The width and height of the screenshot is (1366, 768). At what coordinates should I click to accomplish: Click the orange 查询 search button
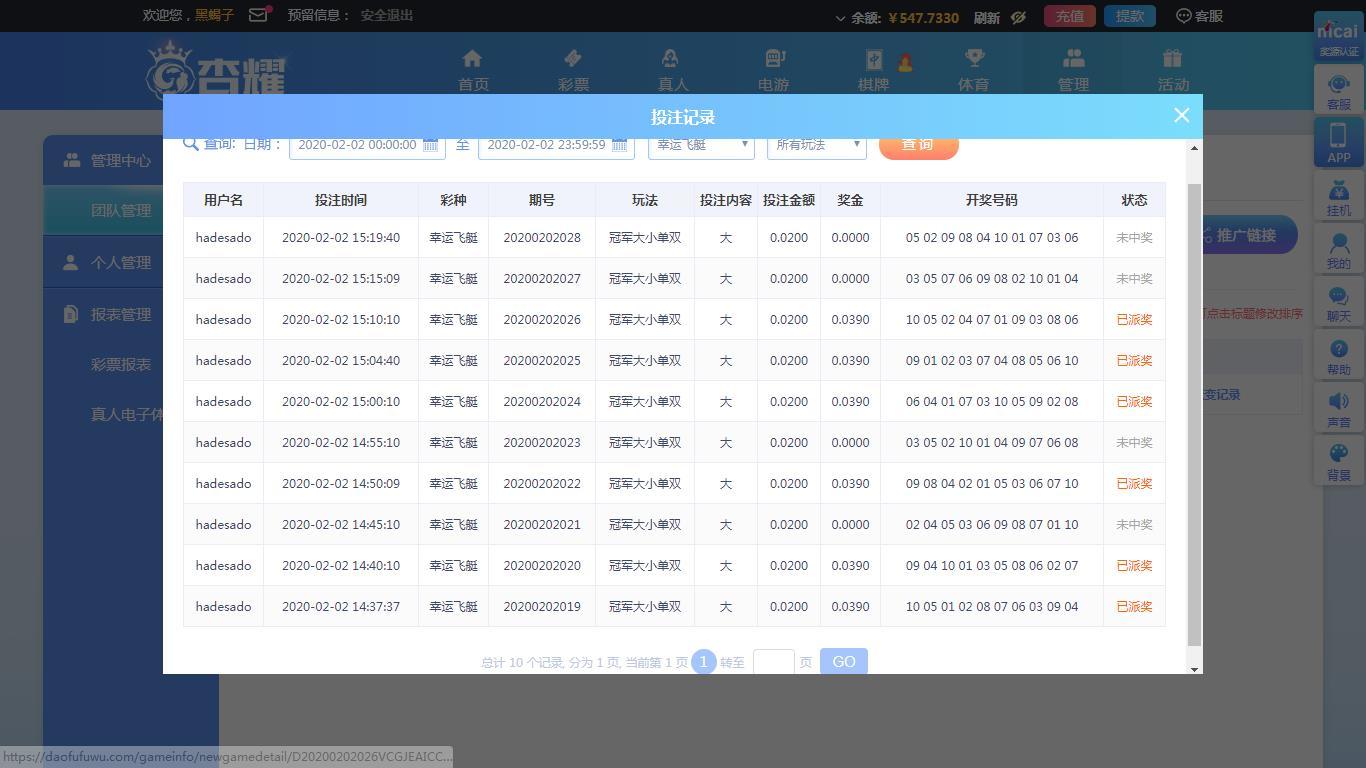[x=918, y=146]
